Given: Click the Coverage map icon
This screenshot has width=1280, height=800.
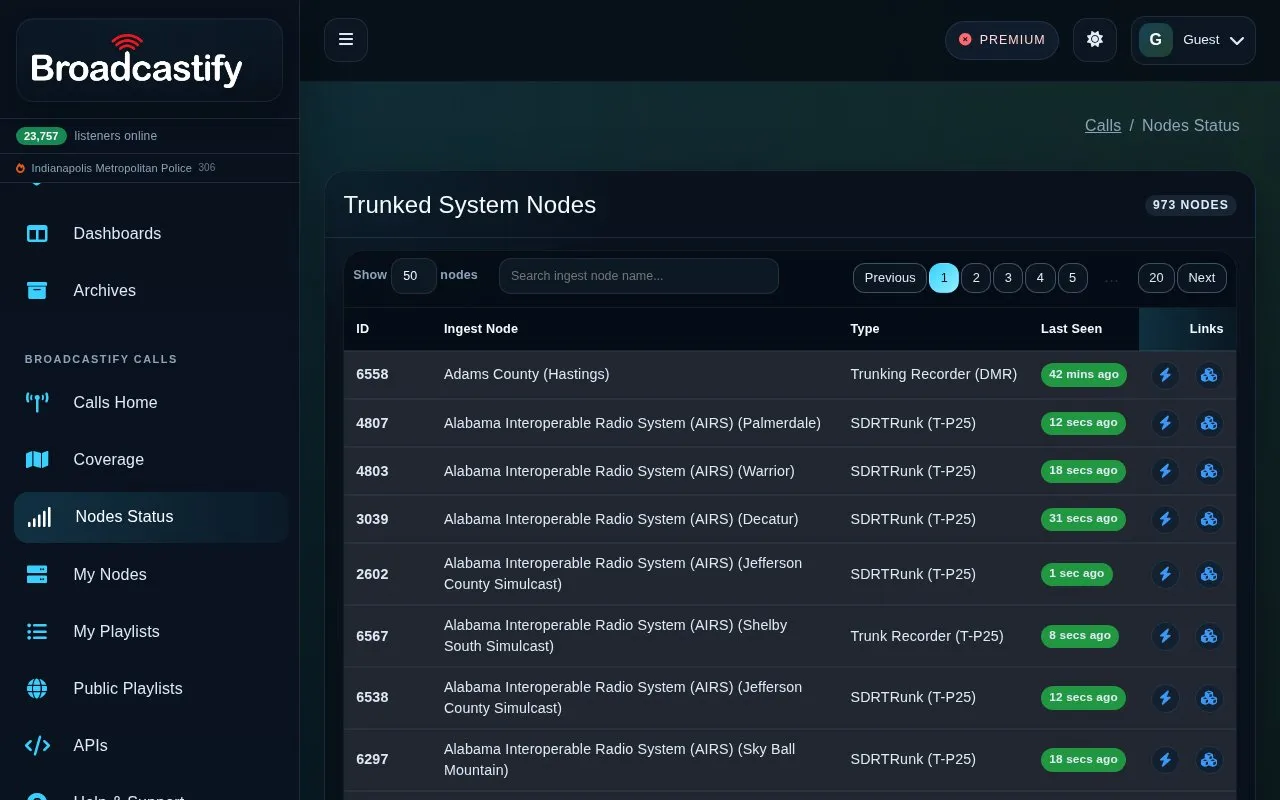Looking at the screenshot, I should coord(37,460).
